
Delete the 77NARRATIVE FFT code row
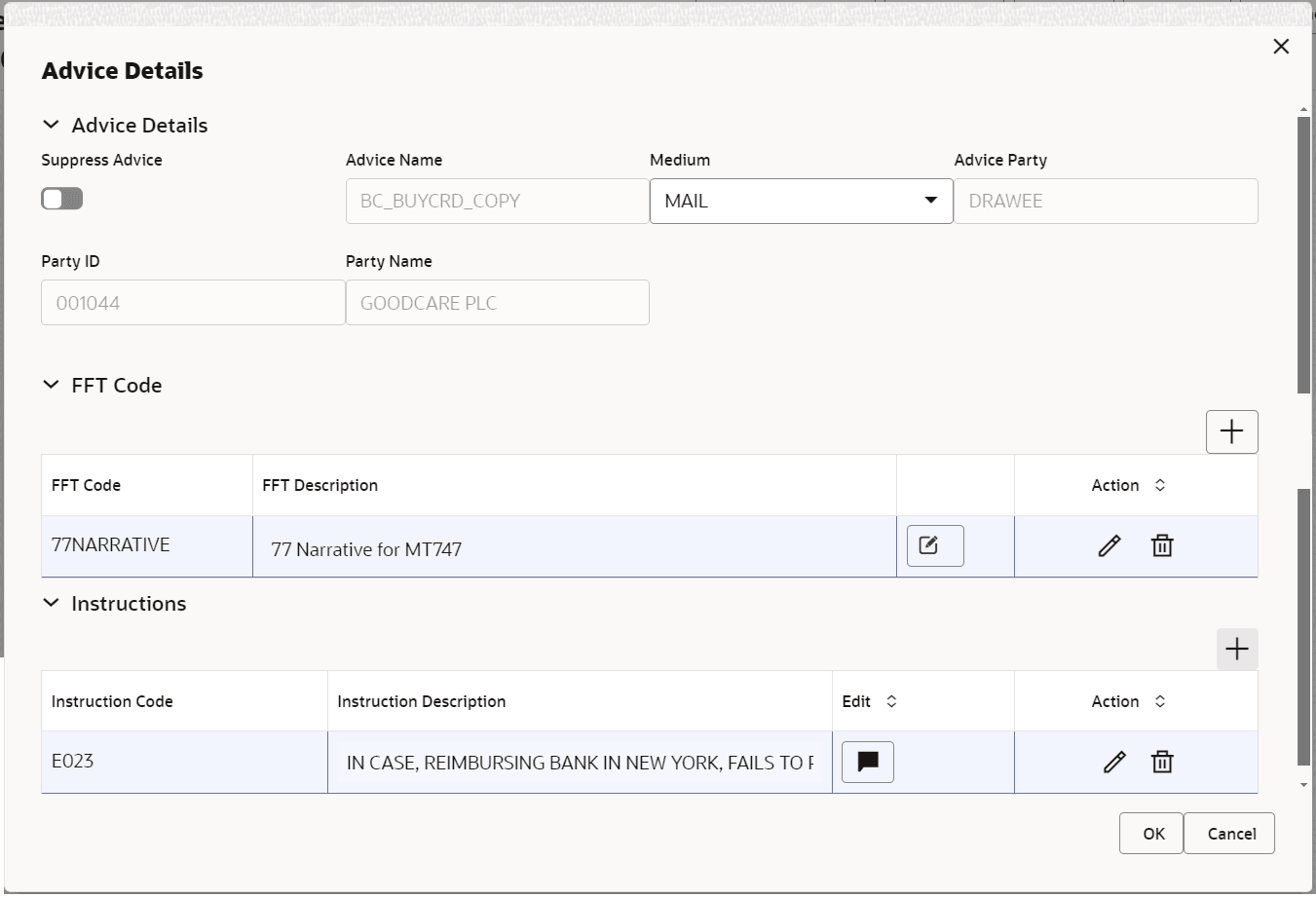click(1162, 545)
